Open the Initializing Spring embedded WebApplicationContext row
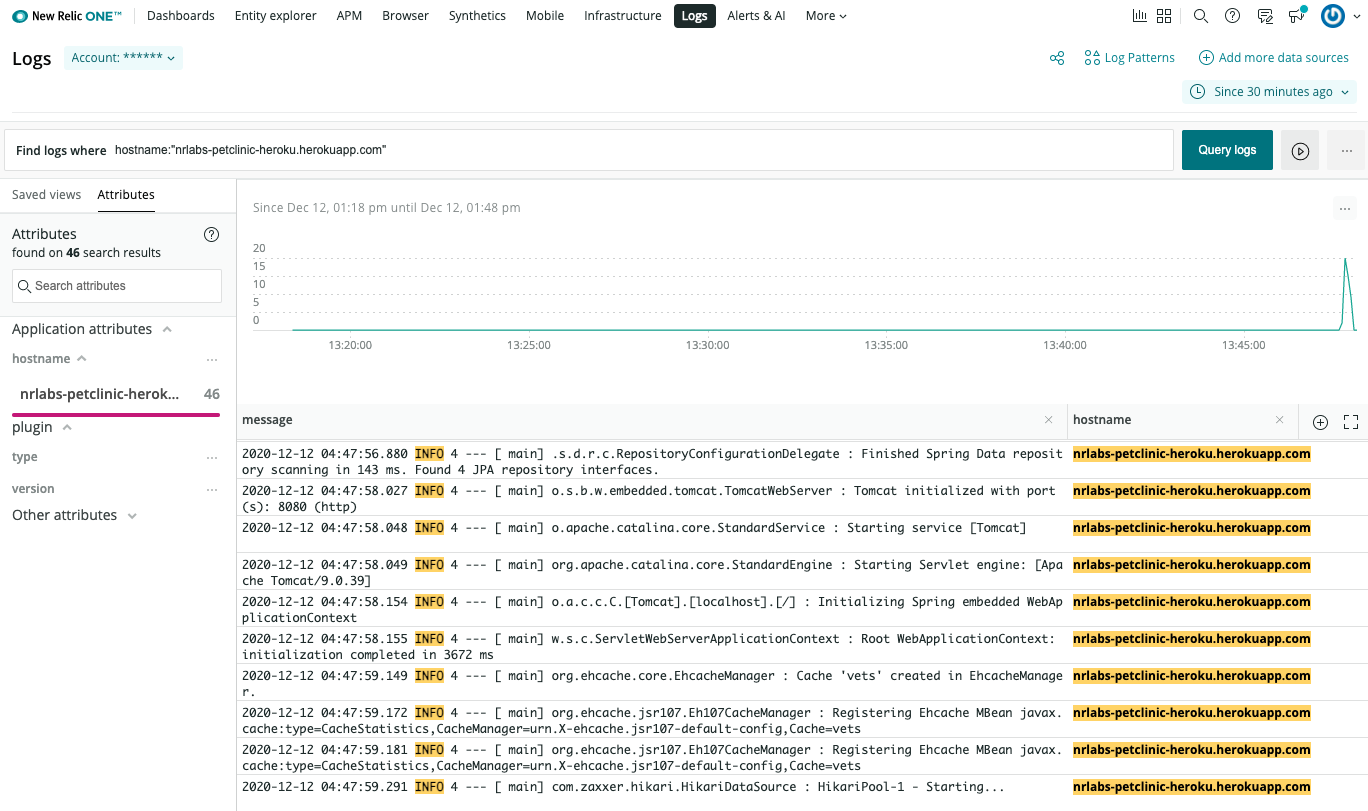 point(652,609)
